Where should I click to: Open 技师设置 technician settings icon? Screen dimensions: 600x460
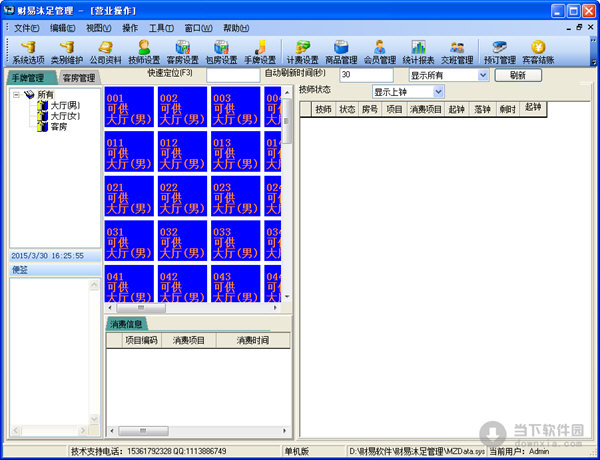point(144,51)
